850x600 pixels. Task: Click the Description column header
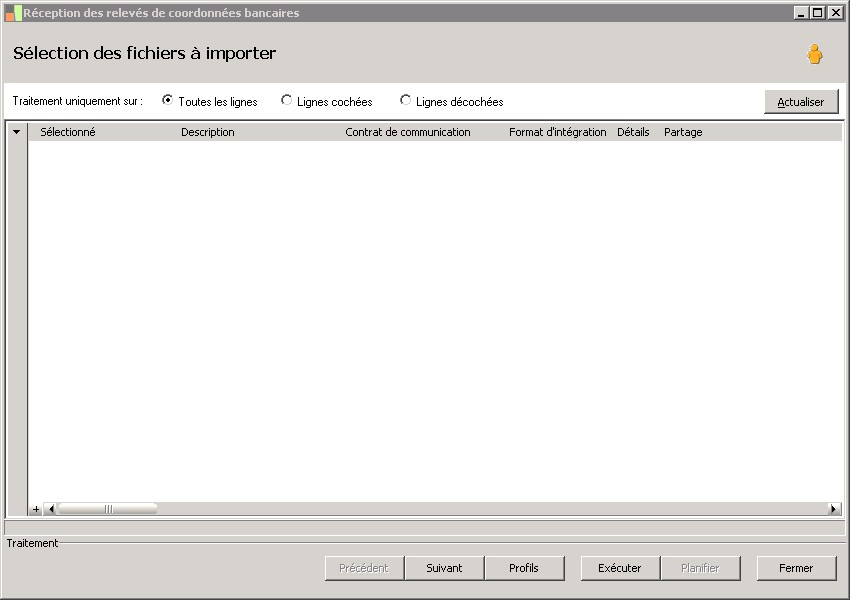click(x=208, y=132)
